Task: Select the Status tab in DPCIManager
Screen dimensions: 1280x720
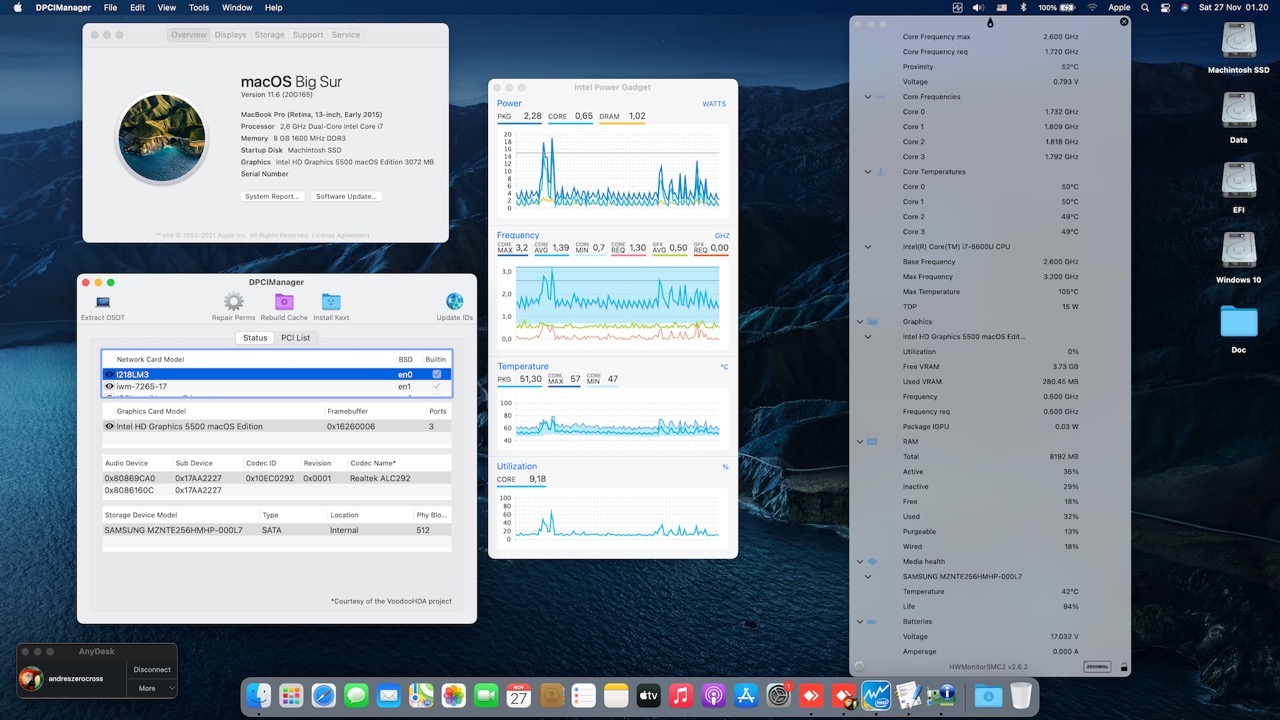Action: pos(255,338)
